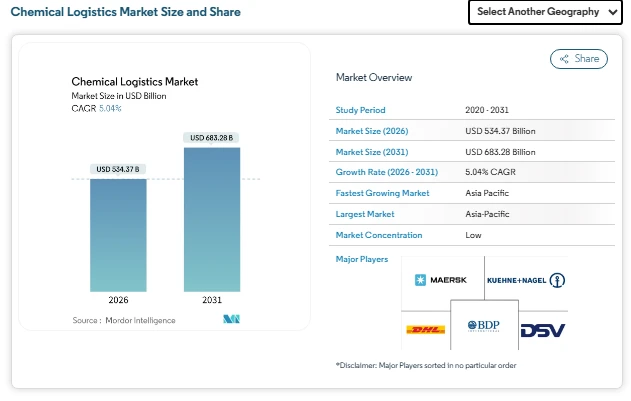This screenshot has width=631, height=401.
Task: Click the share icon in Share button
Action: (565, 59)
